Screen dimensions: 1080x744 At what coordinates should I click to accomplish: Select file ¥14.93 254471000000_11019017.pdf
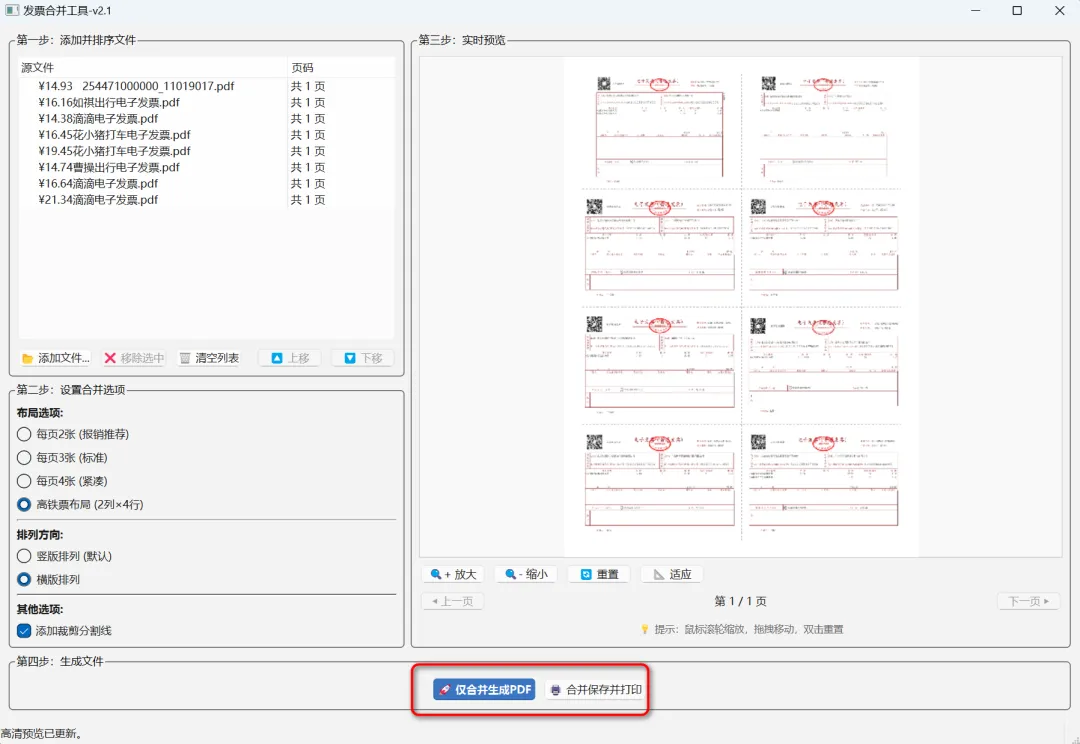136,86
